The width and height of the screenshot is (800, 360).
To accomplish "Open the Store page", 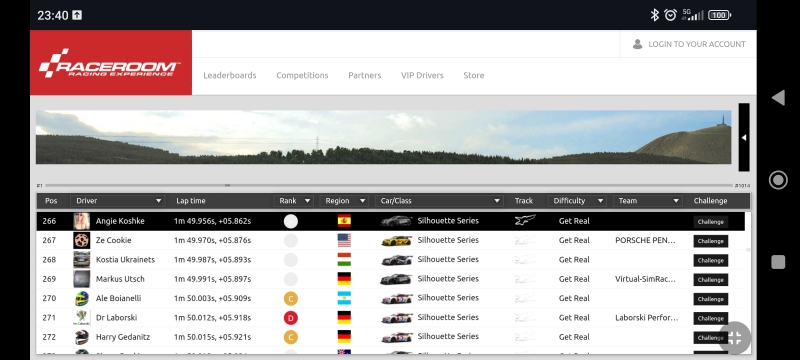I will (473, 75).
